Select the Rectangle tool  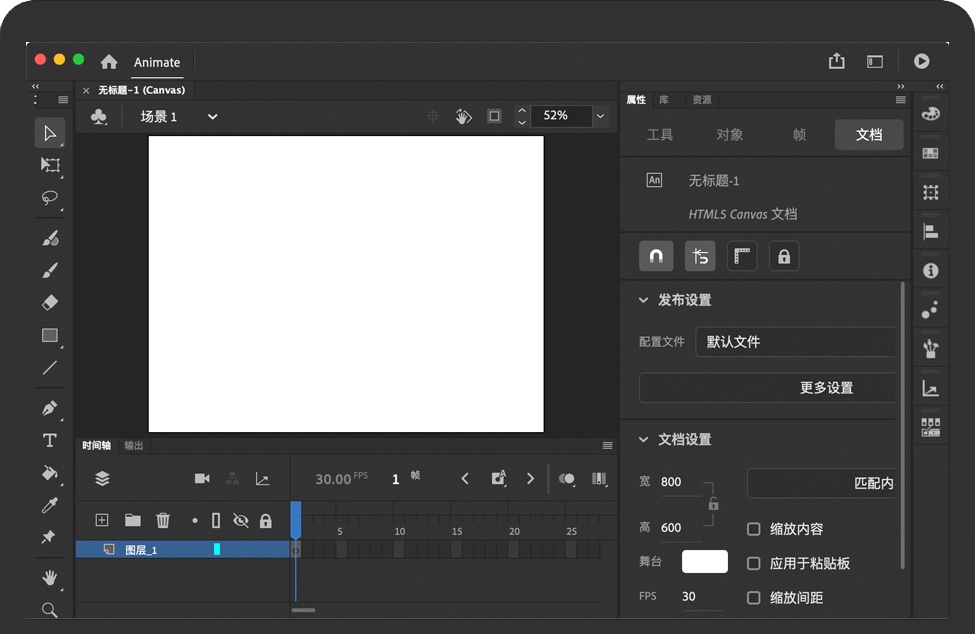pos(50,336)
